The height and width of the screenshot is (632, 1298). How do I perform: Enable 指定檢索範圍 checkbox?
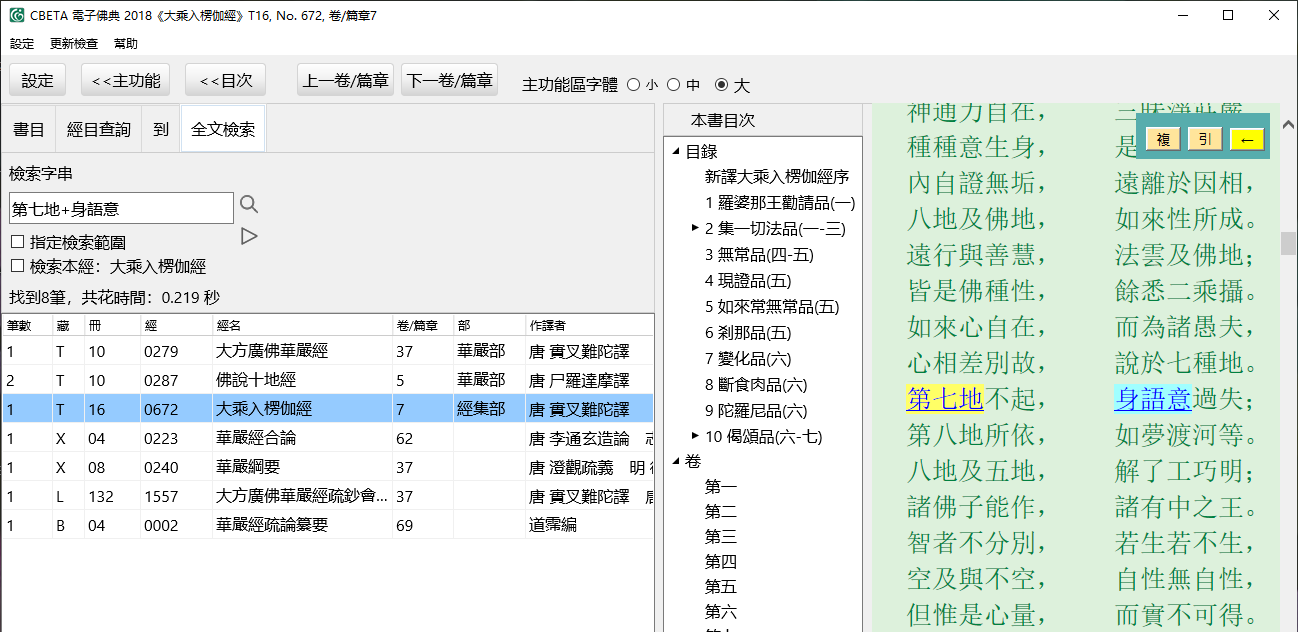[x=17, y=242]
